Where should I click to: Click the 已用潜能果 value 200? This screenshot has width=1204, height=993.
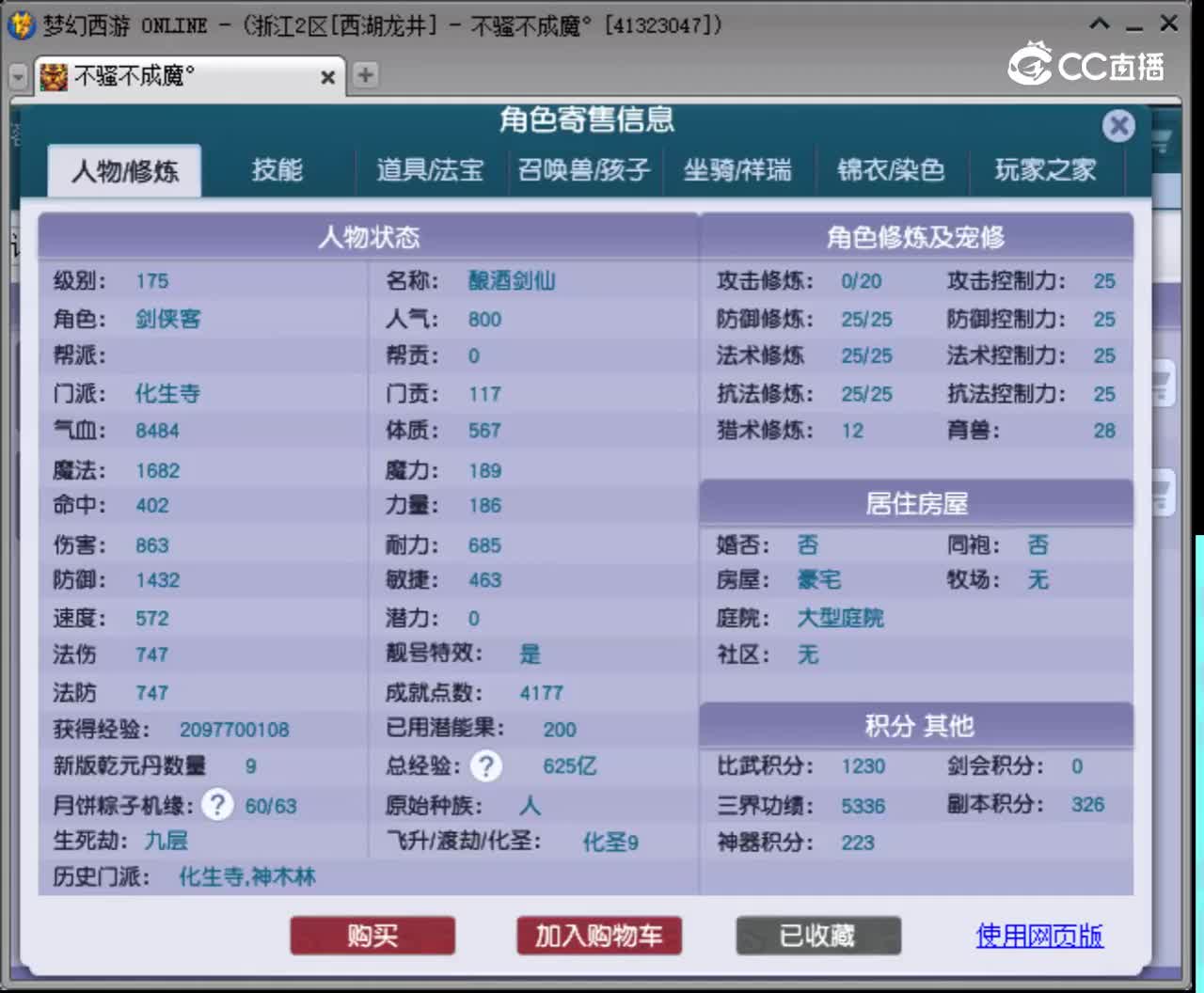tap(560, 730)
